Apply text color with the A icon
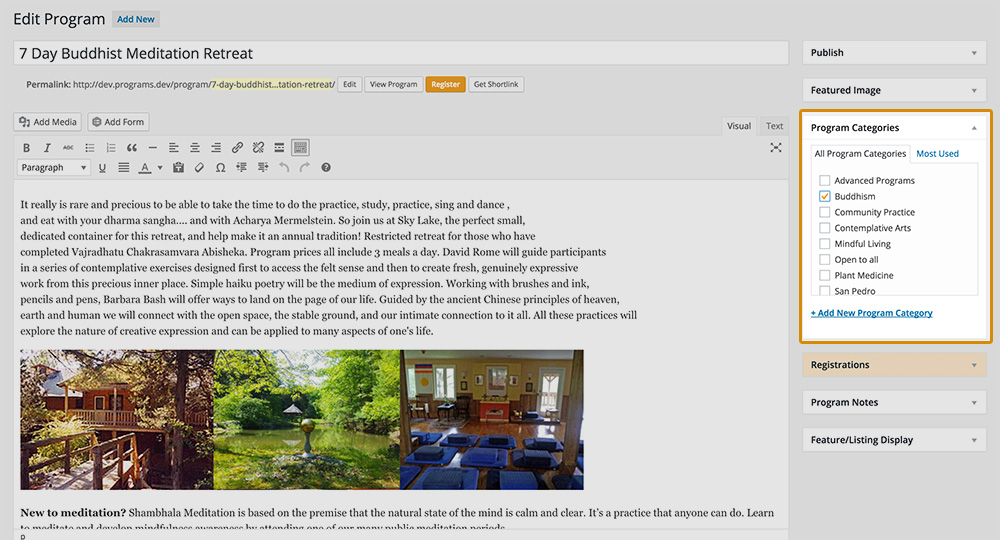This screenshot has height=540, width=1000. click(145, 168)
